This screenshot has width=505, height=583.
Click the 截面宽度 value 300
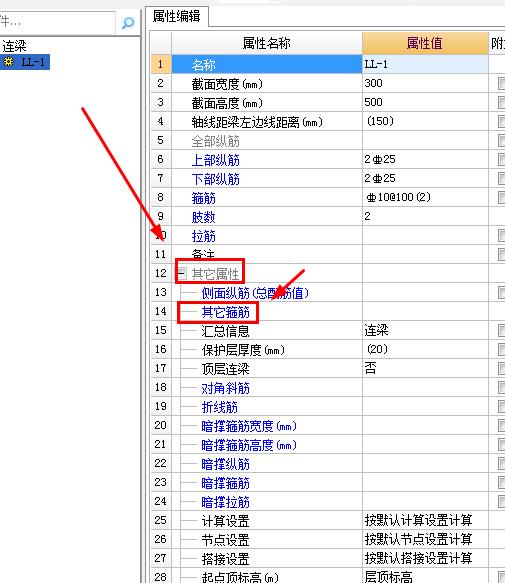[x=373, y=83]
